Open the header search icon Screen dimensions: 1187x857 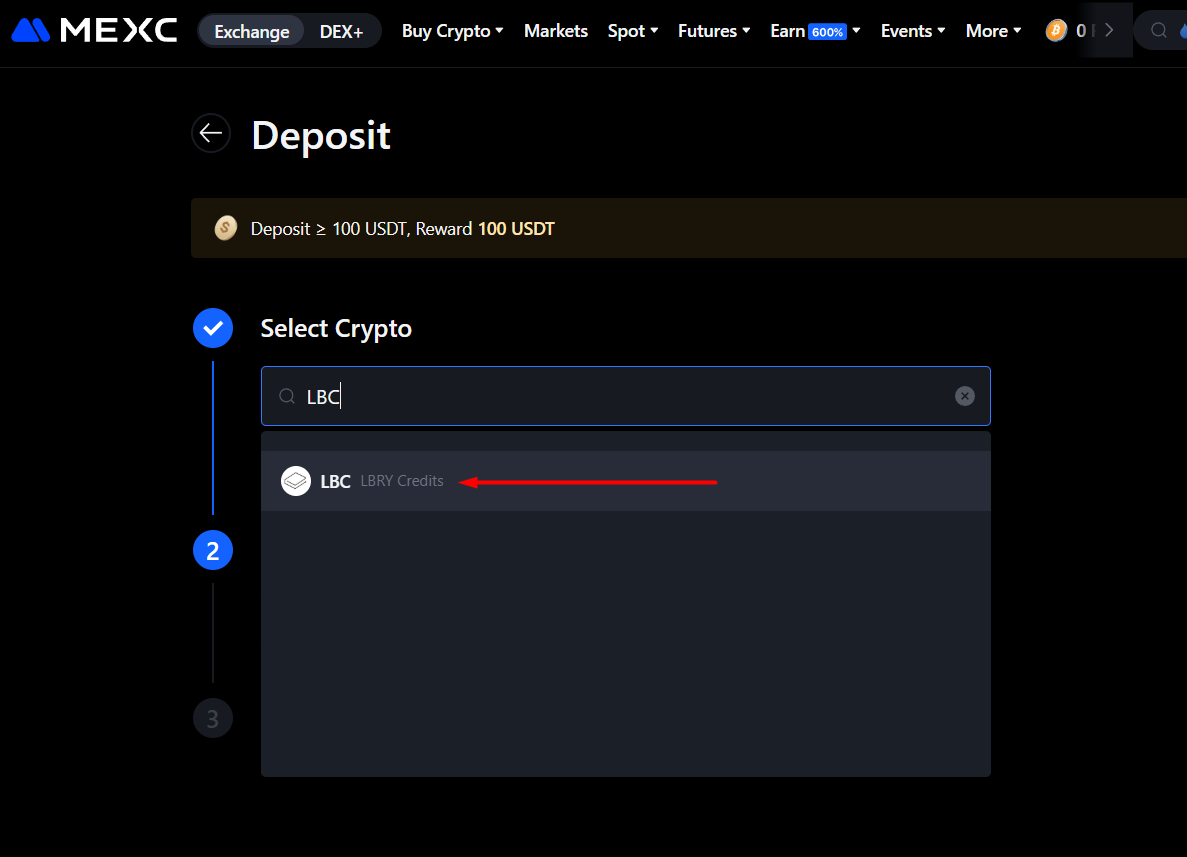[1158, 30]
